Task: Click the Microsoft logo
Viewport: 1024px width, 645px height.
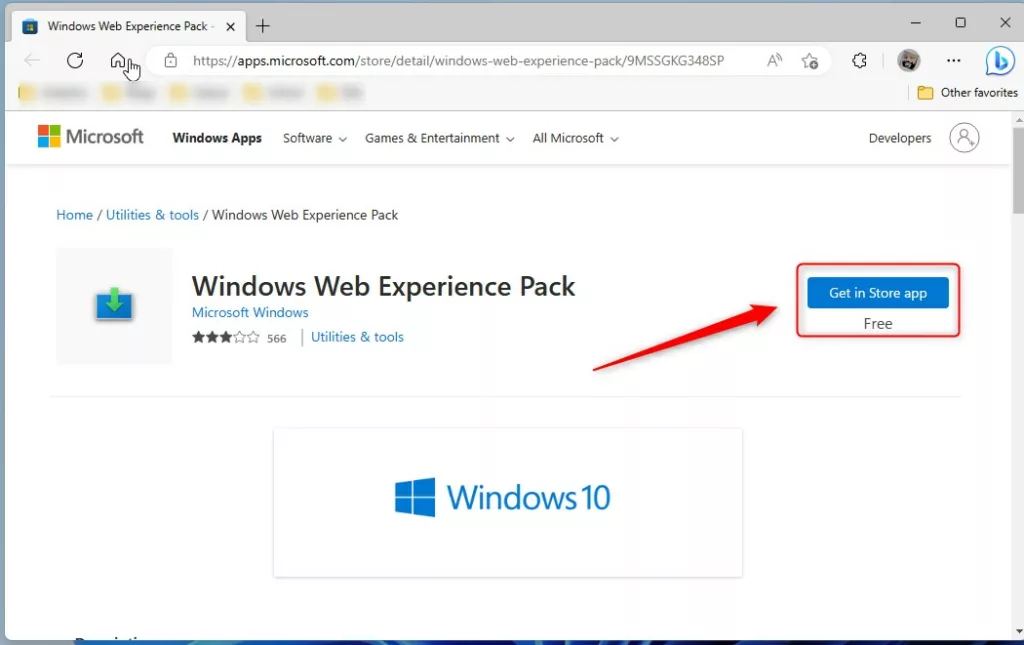Action: [x=90, y=136]
